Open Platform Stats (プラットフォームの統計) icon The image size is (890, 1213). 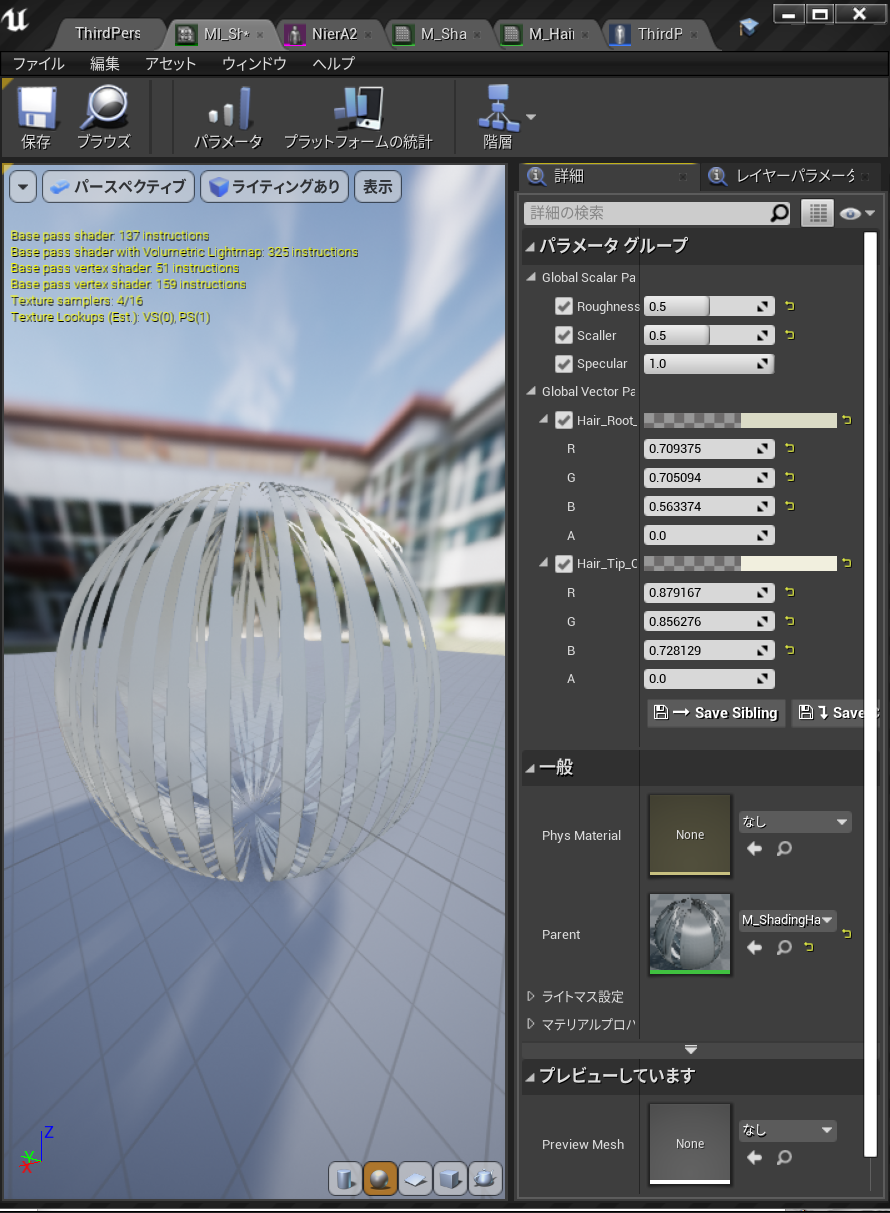(x=358, y=118)
